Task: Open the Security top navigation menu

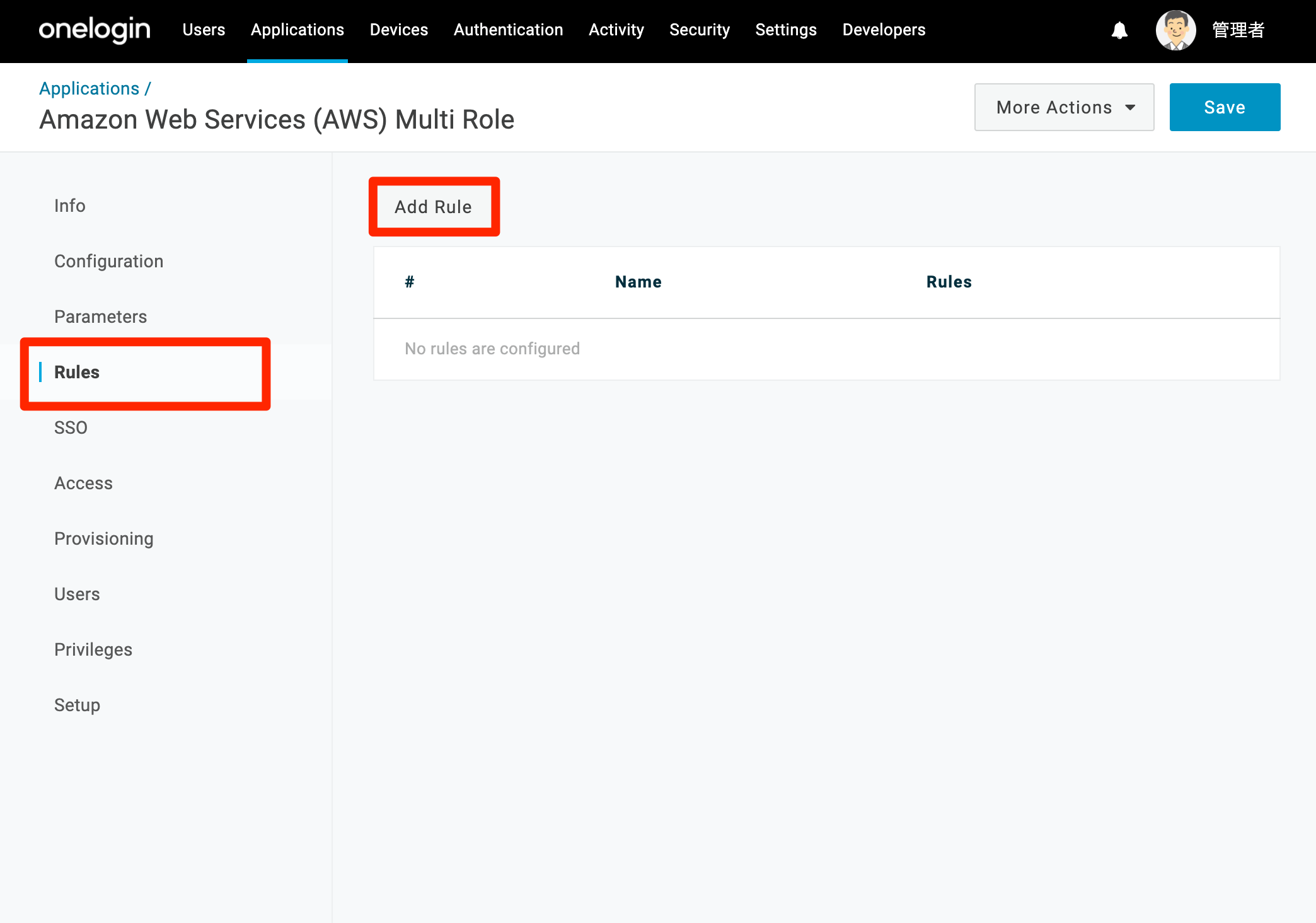Action: click(x=700, y=30)
